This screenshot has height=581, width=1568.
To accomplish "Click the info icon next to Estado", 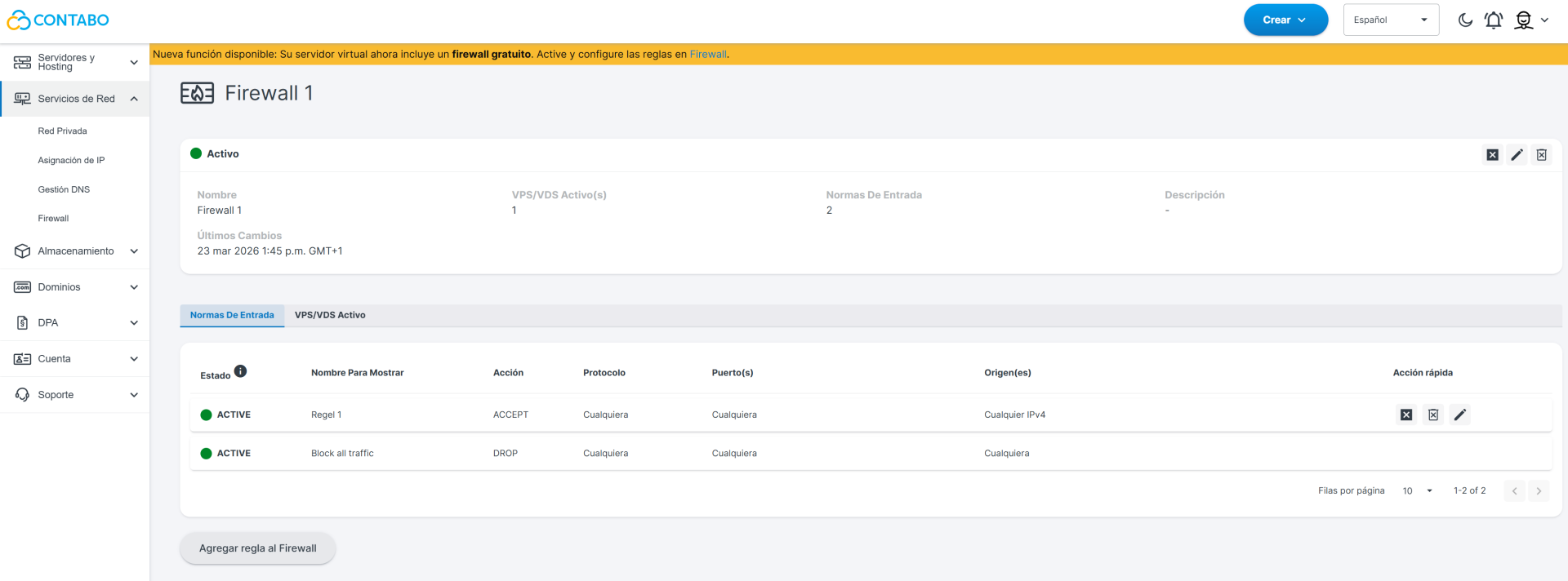I will pyautogui.click(x=240, y=371).
